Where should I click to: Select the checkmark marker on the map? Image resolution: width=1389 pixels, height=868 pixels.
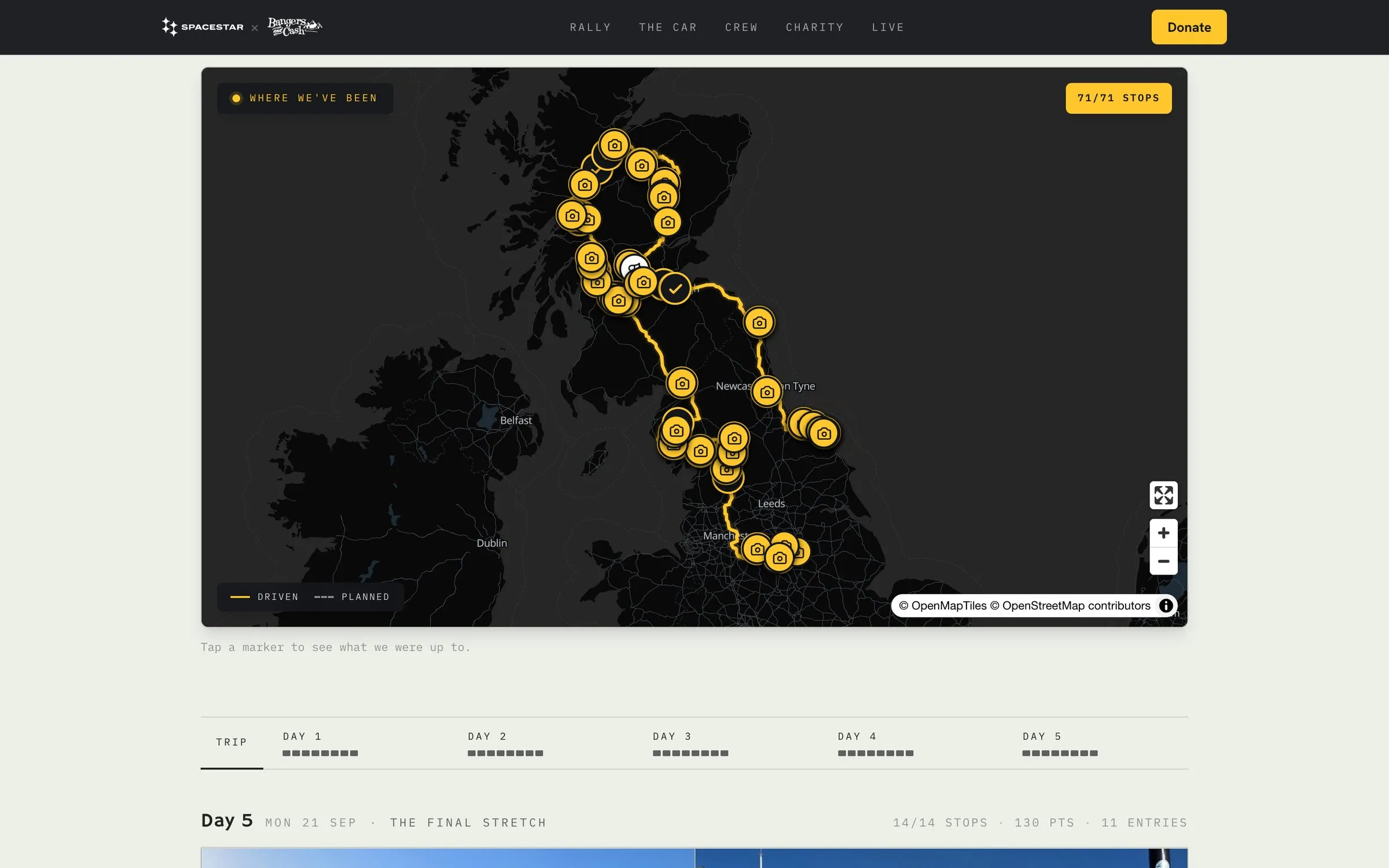click(675, 288)
